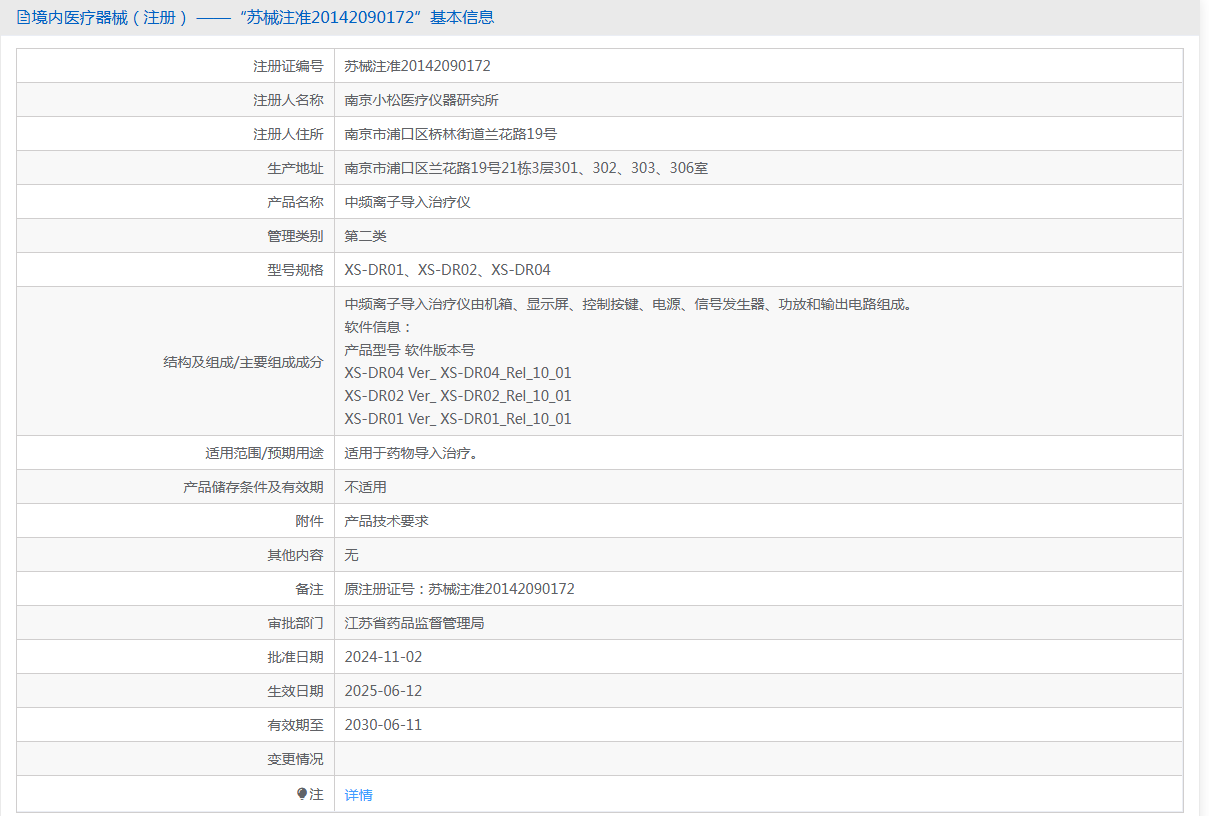Click the approval date 2024-11-02
Image resolution: width=1209 pixels, height=816 pixels.
[383, 657]
